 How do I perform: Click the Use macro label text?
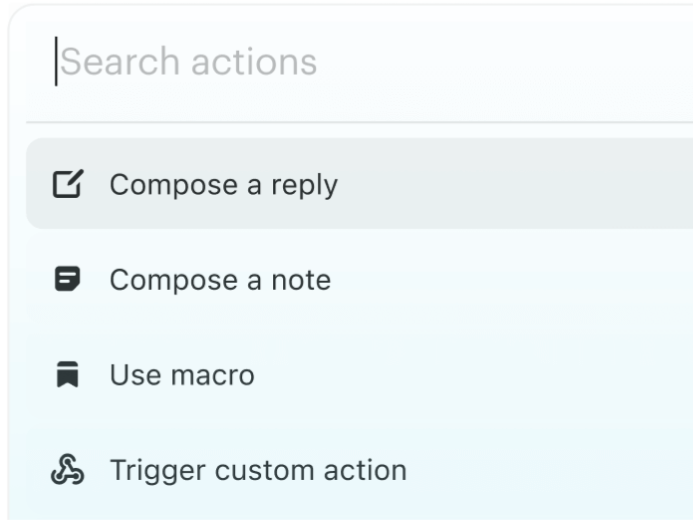(182, 375)
